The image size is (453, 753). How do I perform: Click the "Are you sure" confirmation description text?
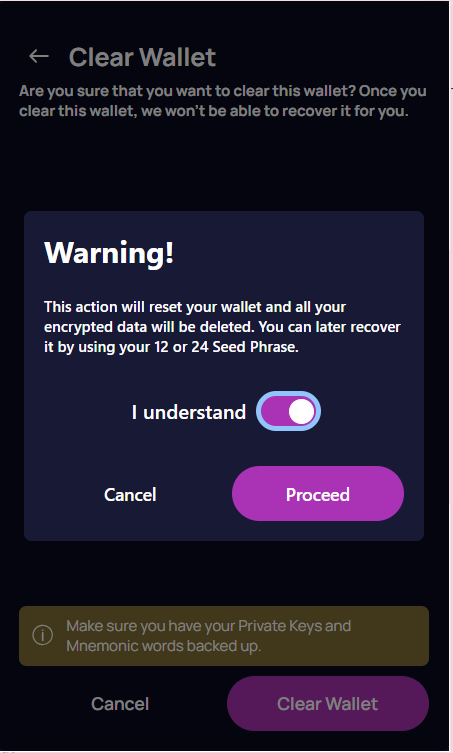(223, 101)
